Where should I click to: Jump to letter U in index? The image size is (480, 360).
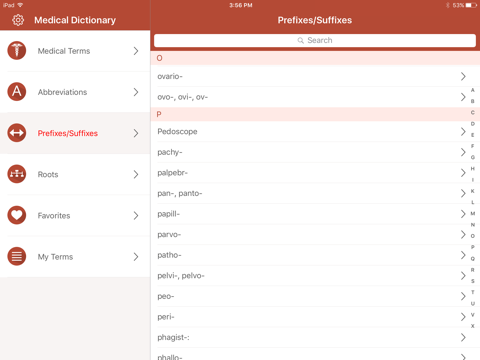(473, 304)
